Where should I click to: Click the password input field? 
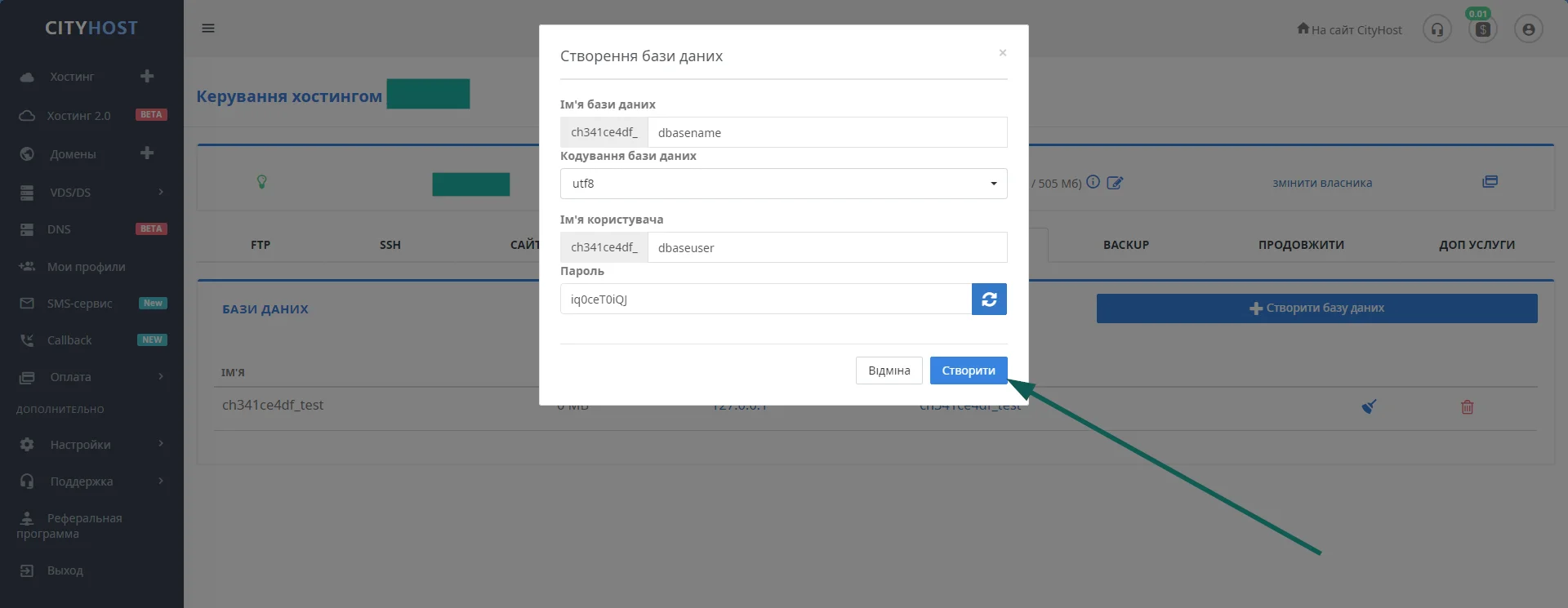pos(765,299)
